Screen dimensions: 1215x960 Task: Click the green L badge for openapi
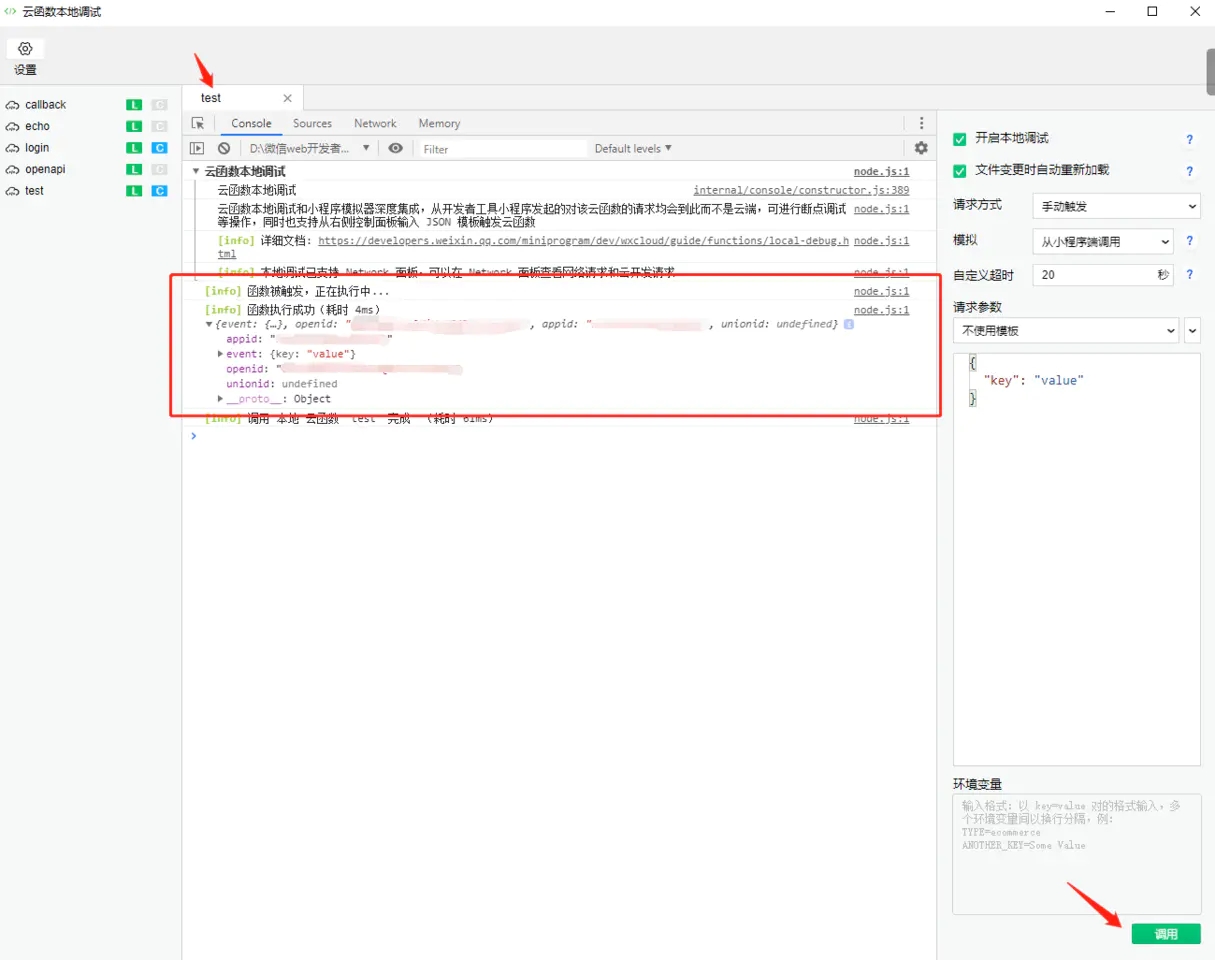coord(134,170)
